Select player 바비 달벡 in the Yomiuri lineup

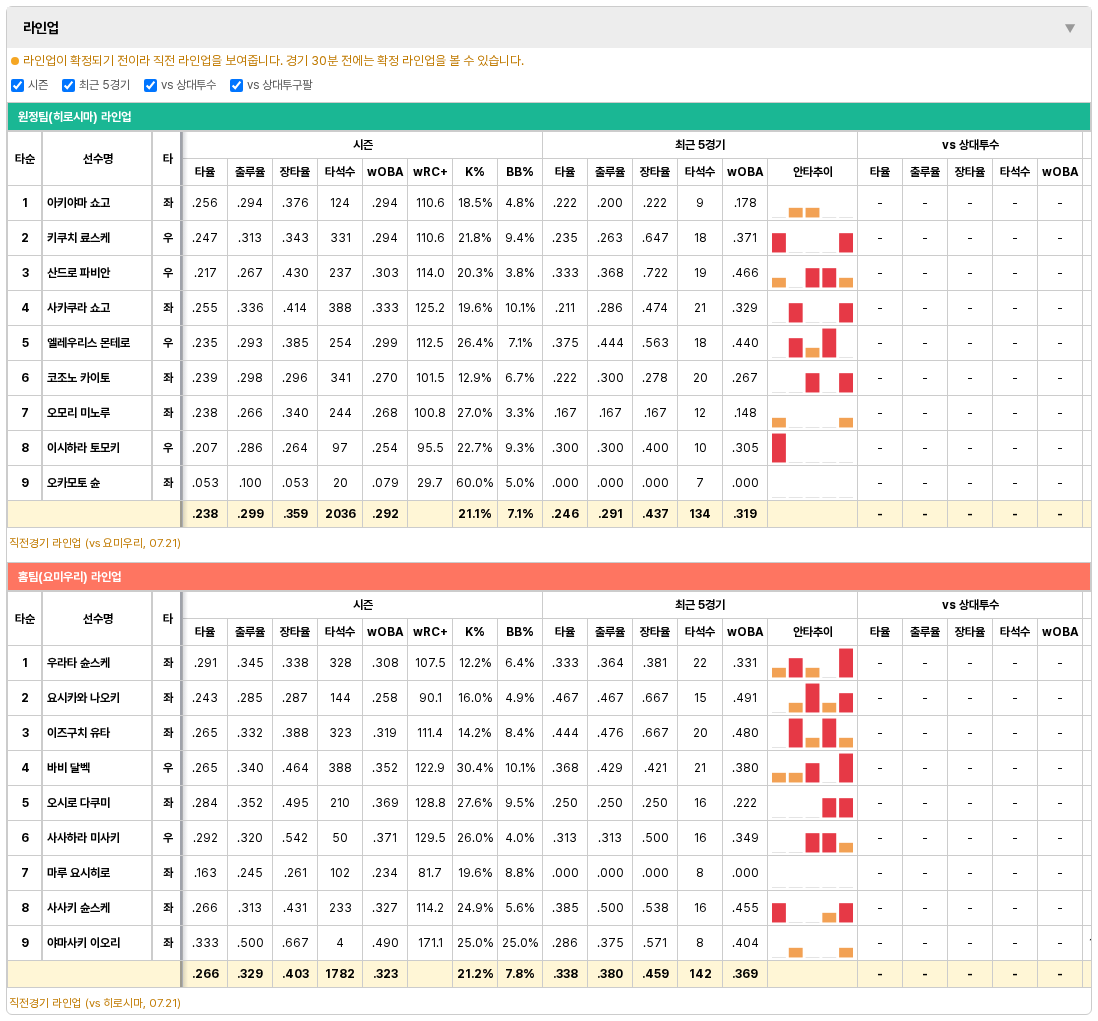pos(69,768)
